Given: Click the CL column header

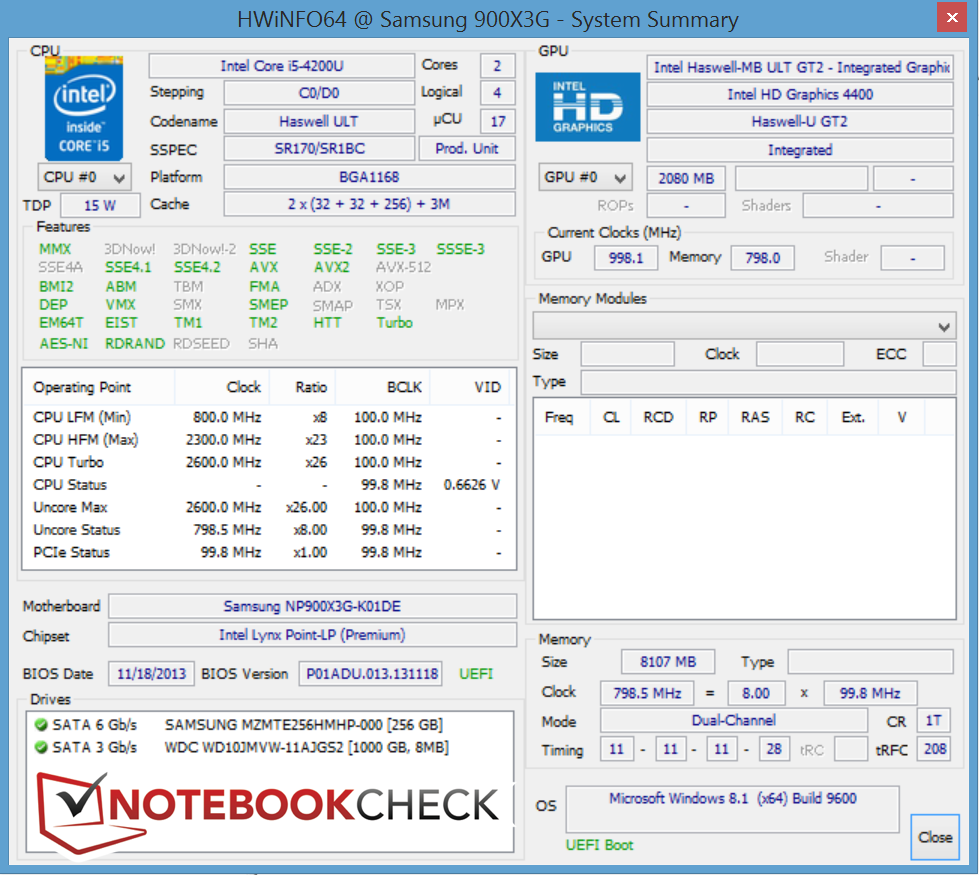Looking at the screenshot, I should point(611,417).
